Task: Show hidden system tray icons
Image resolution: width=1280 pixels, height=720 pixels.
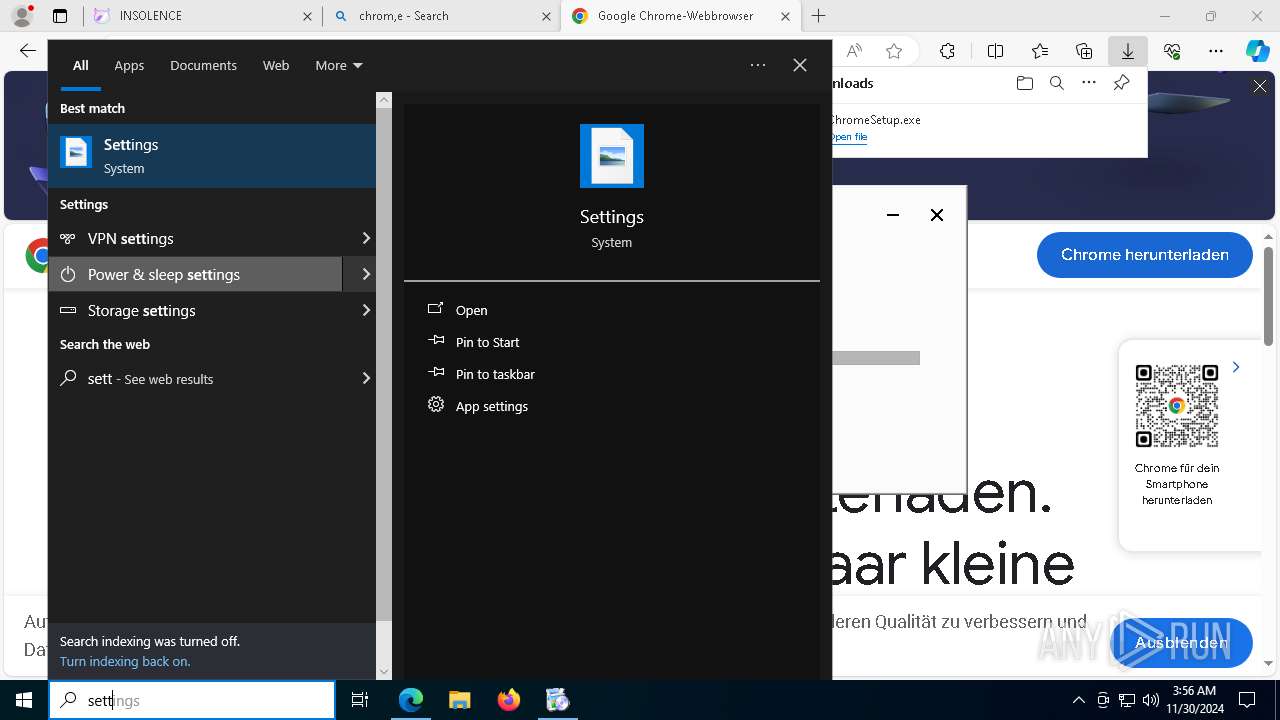Action: pyautogui.click(x=1078, y=700)
